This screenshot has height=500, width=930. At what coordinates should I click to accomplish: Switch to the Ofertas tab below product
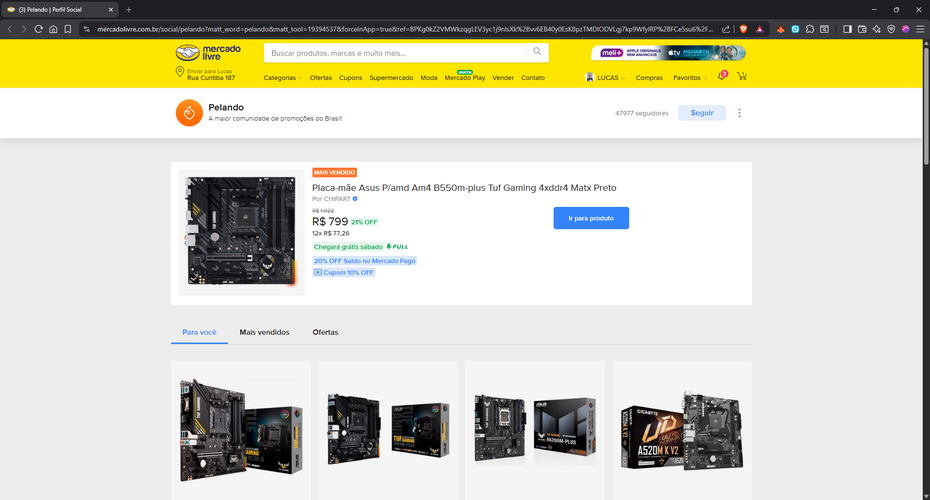(325, 332)
